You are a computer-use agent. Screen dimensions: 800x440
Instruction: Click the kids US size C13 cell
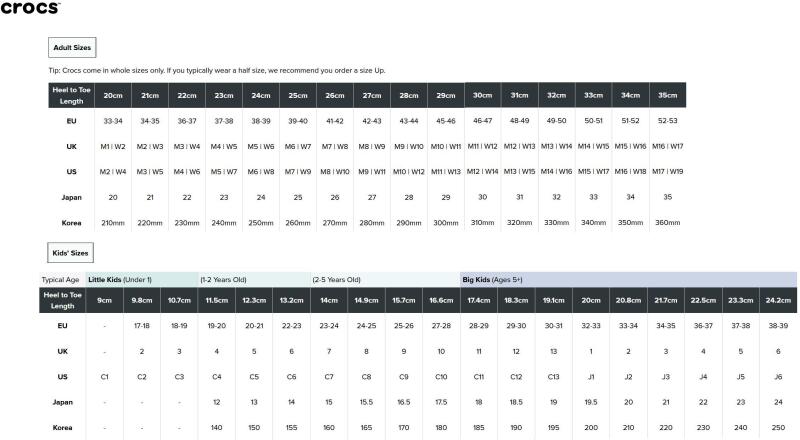pos(554,377)
